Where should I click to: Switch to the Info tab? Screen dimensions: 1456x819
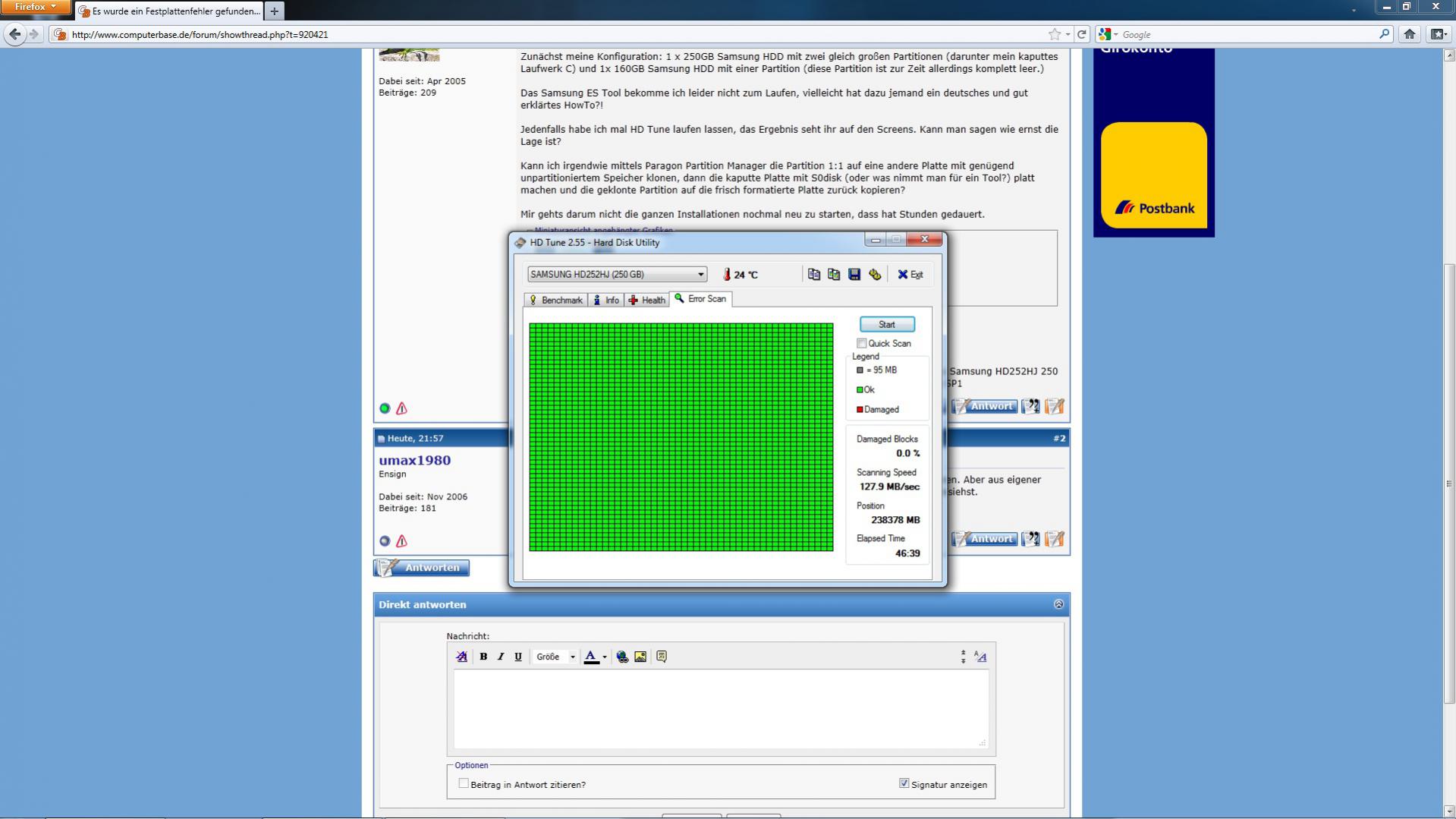click(606, 300)
